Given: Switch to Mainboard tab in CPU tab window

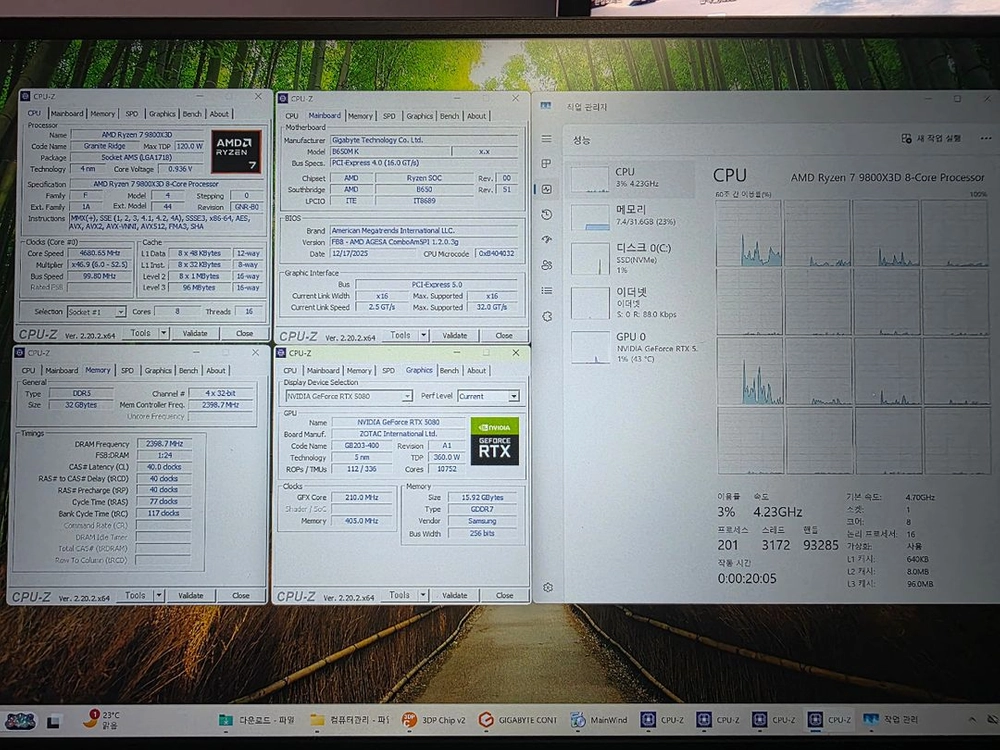Looking at the screenshot, I should pyautogui.click(x=67, y=114).
